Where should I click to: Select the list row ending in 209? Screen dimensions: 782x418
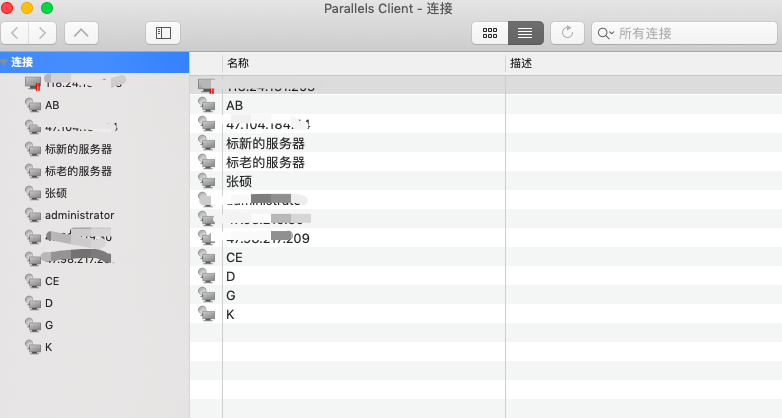tap(486, 238)
